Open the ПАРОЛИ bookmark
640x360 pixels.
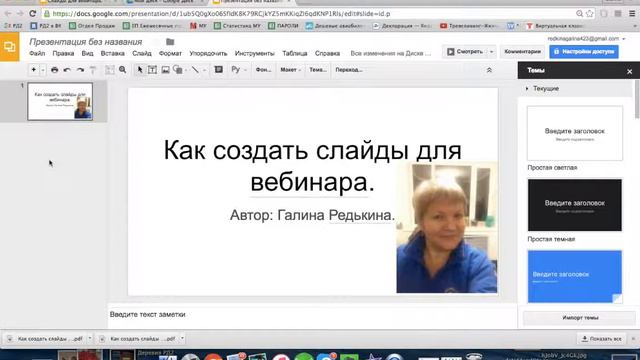pyautogui.click(x=284, y=26)
